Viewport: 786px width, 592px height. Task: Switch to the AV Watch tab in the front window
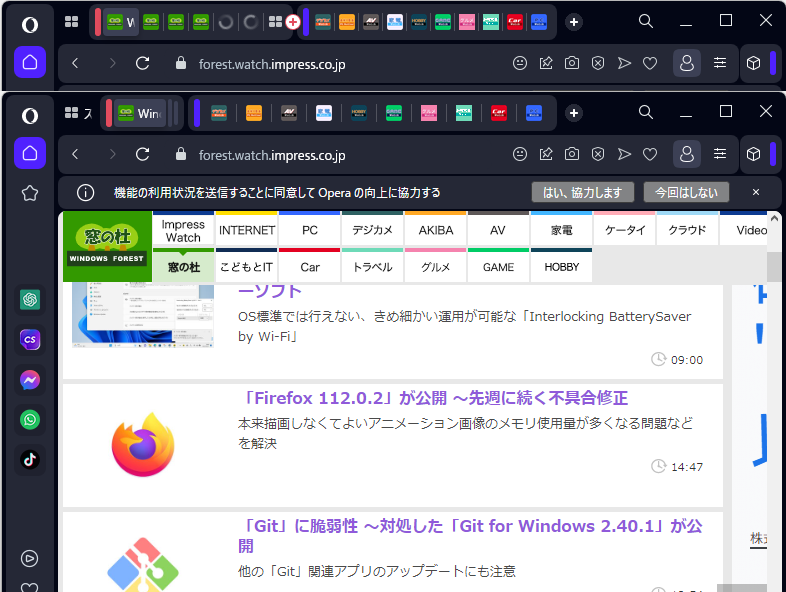click(x=289, y=113)
